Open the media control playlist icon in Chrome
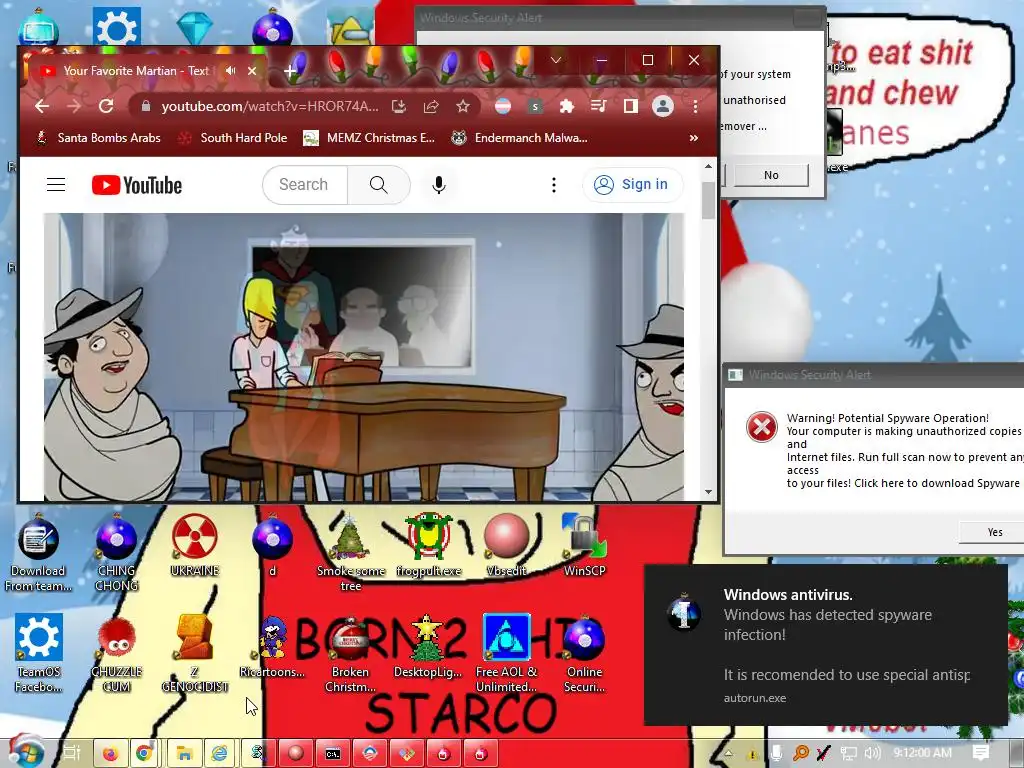This screenshot has height=768, width=1024. point(598,106)
